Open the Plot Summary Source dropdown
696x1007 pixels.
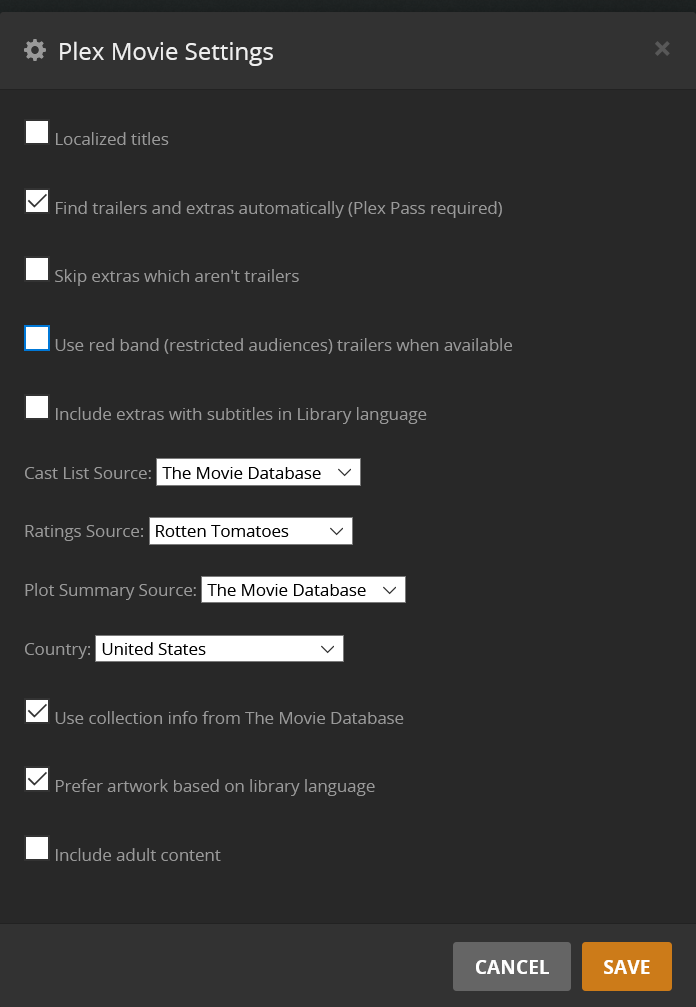coord(302,590)
